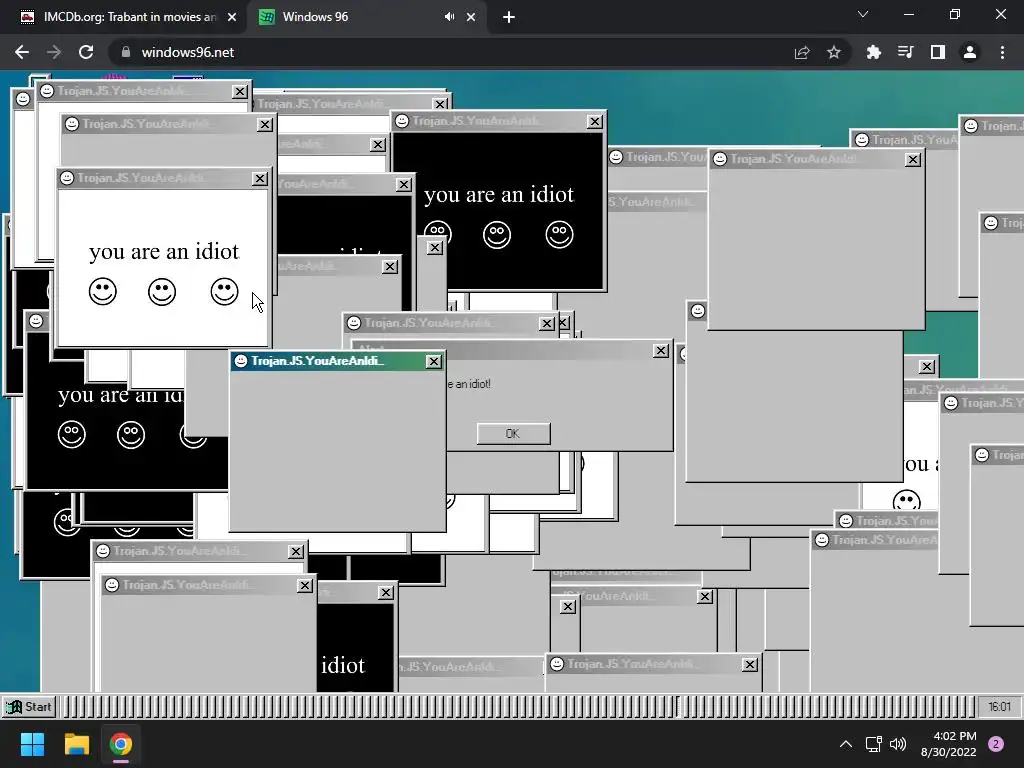Image resolution: width=1024 pixels, height=768 pixels.
Task: Switch to the IMCDb.org Trabant tab
Action: (x=129, y=17)
